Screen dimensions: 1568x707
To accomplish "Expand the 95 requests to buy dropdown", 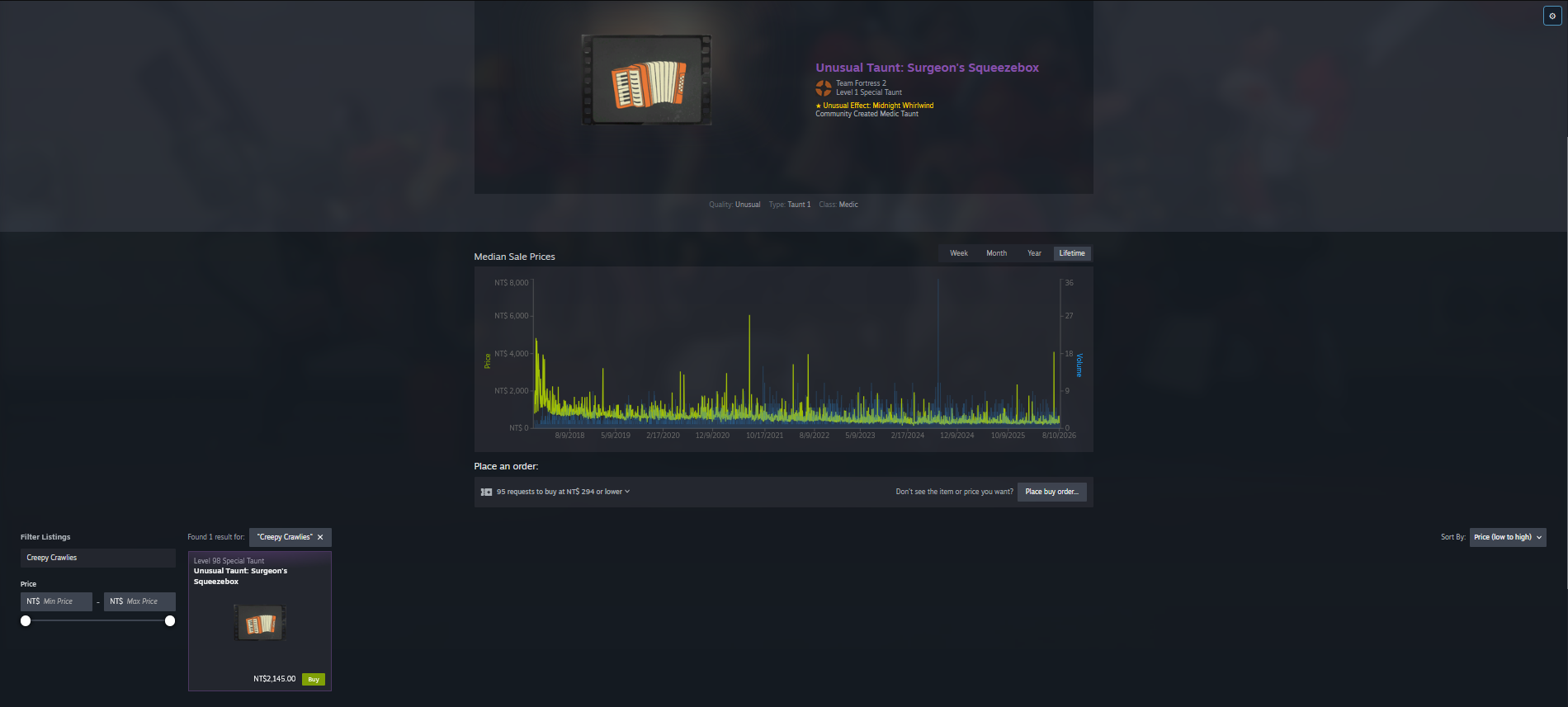I will [563, 492].
